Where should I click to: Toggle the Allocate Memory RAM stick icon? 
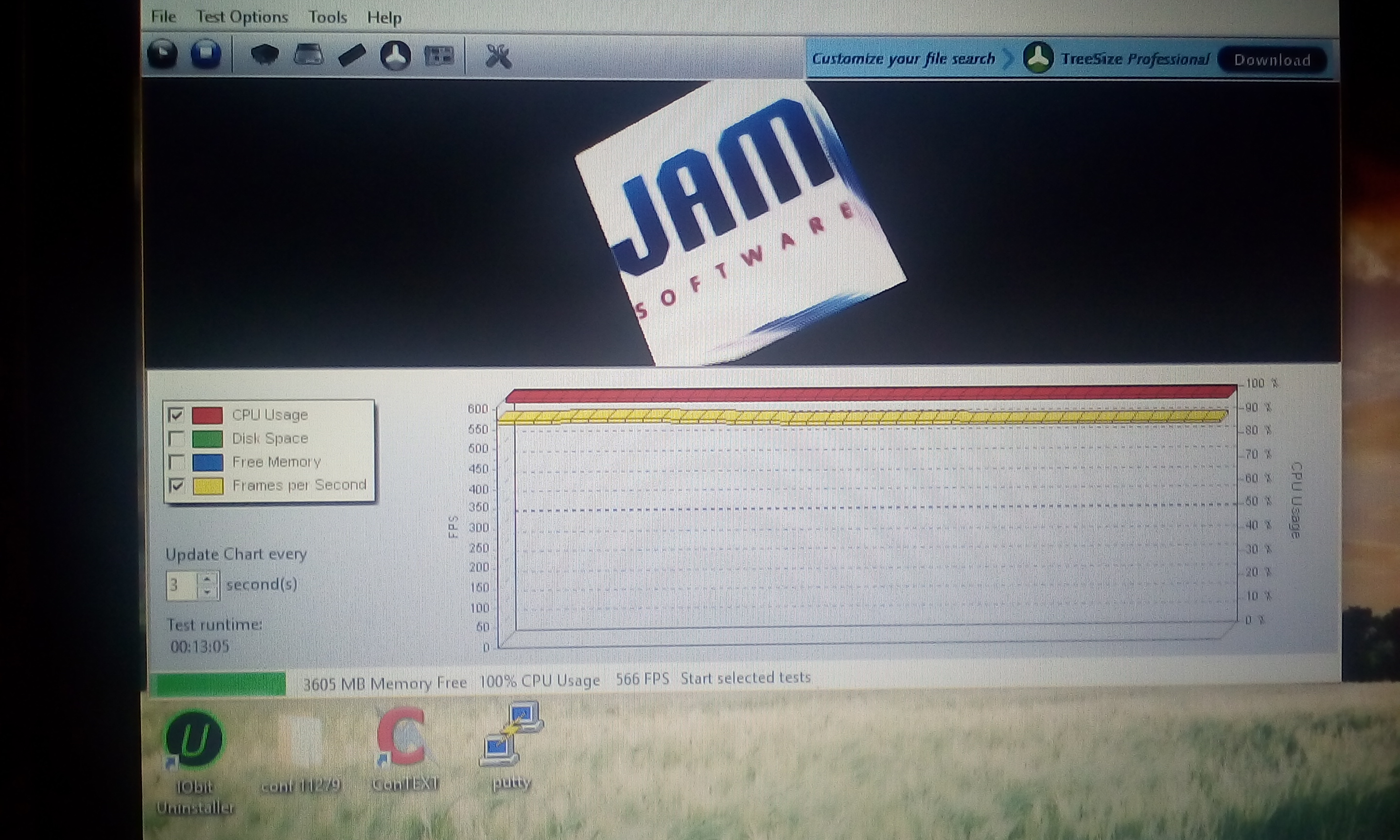click(x=352, y=56)
